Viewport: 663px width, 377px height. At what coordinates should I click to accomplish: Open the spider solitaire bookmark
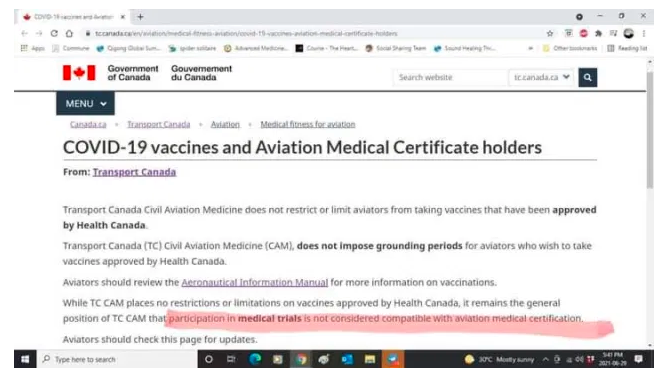192,48
